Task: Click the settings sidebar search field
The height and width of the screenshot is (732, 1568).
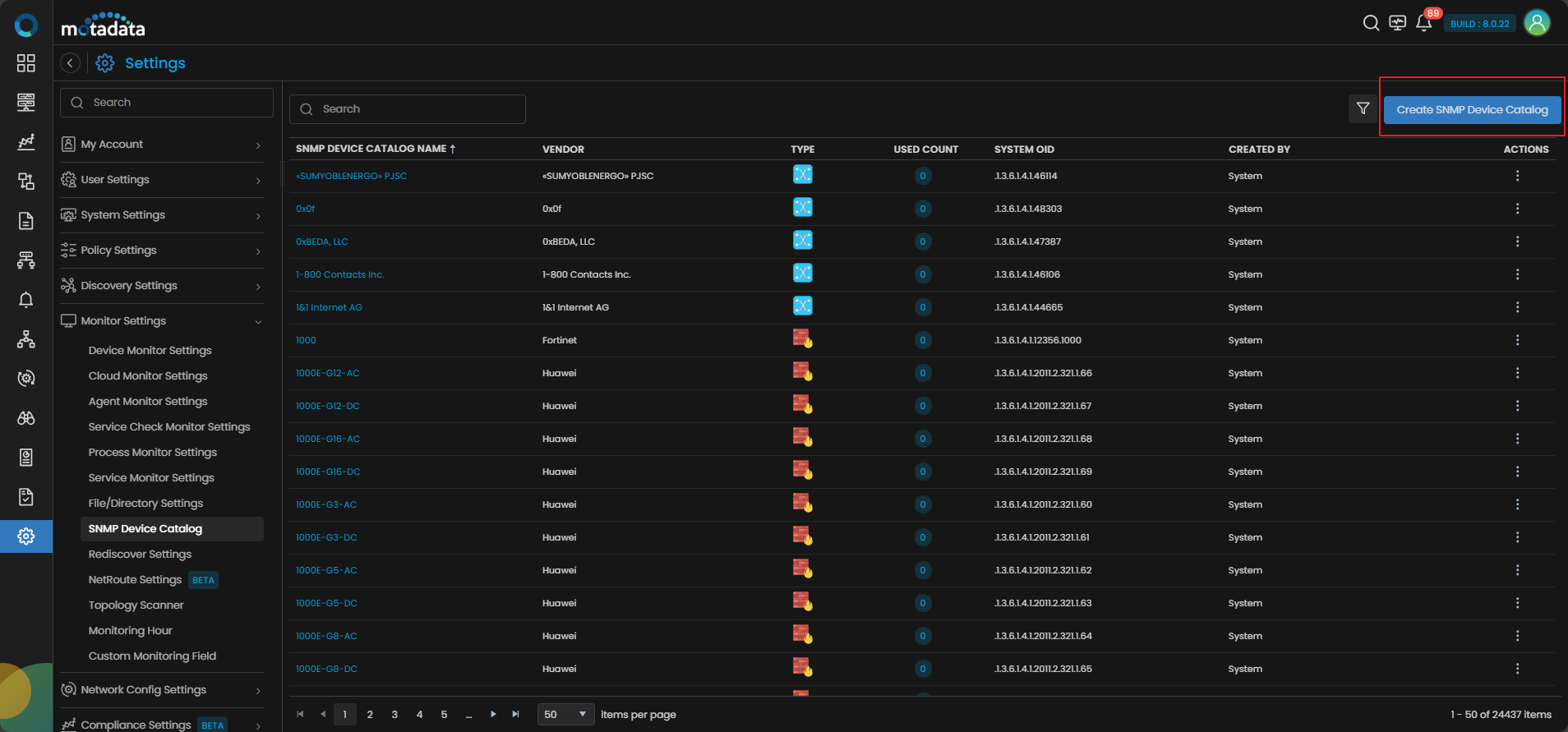Action: (x=167, y=103)
